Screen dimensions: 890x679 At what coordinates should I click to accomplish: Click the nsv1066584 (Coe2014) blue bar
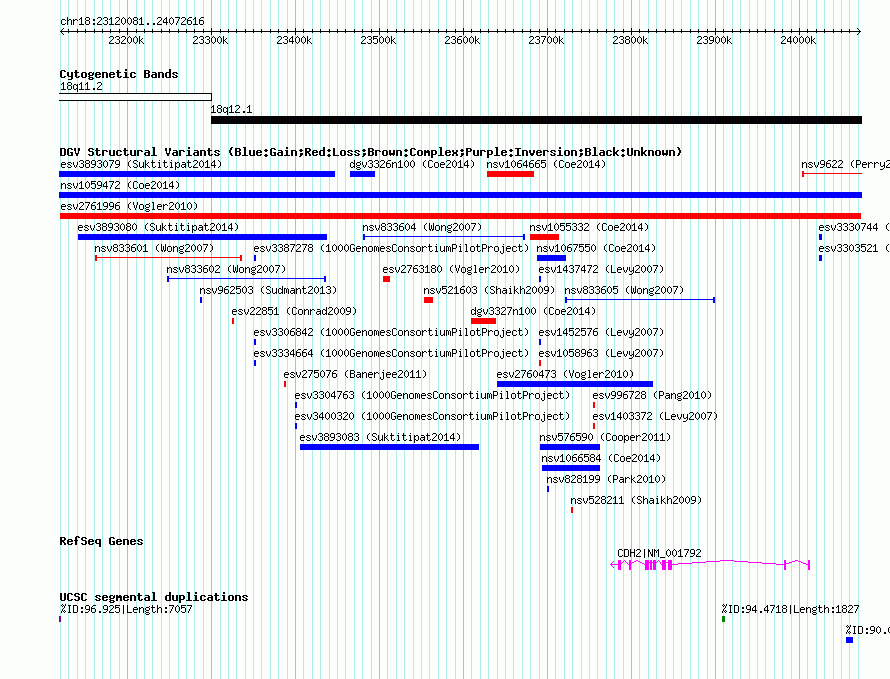point(571,468)
